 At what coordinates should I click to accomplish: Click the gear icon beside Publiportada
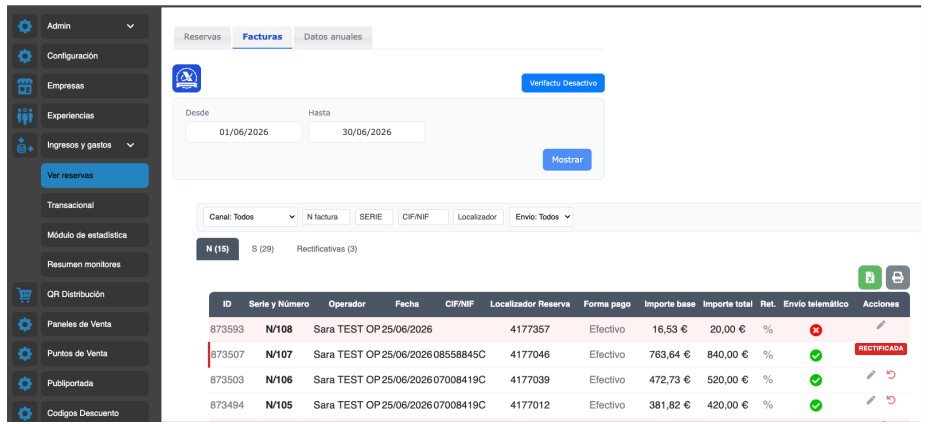[x=24, y=383]
